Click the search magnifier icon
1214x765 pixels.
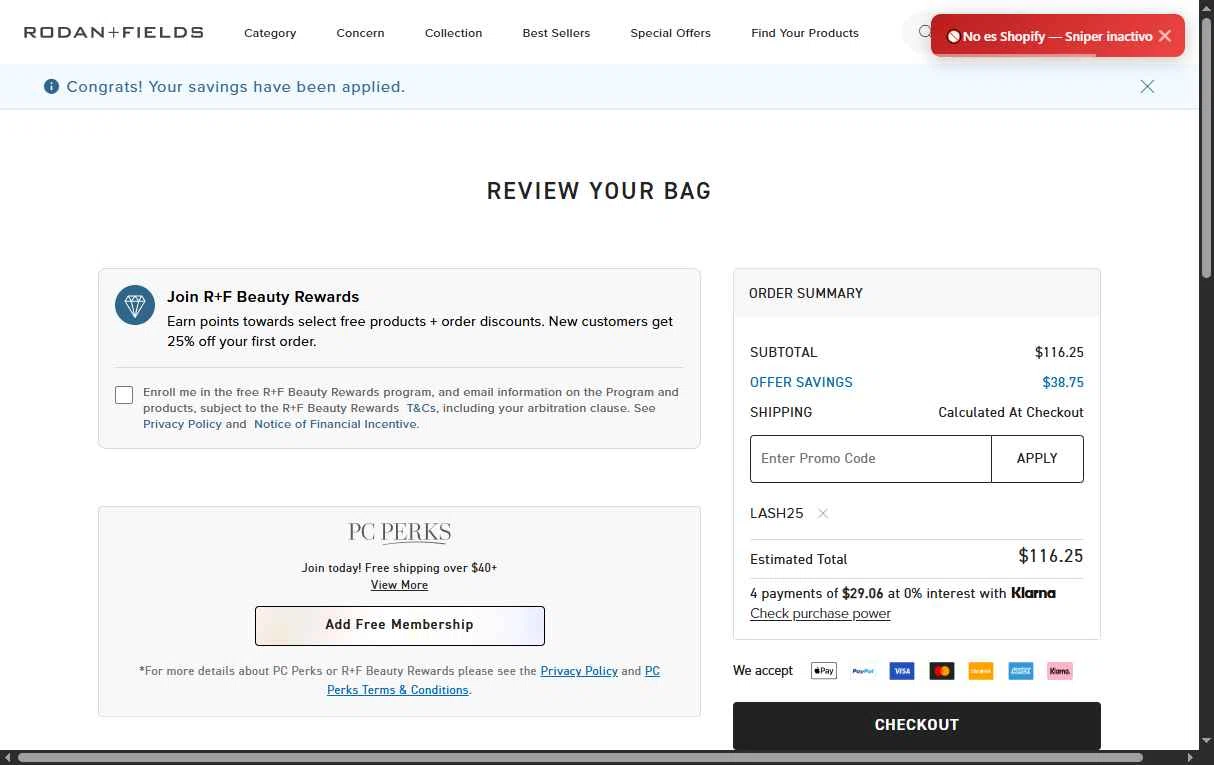point(925,32)
